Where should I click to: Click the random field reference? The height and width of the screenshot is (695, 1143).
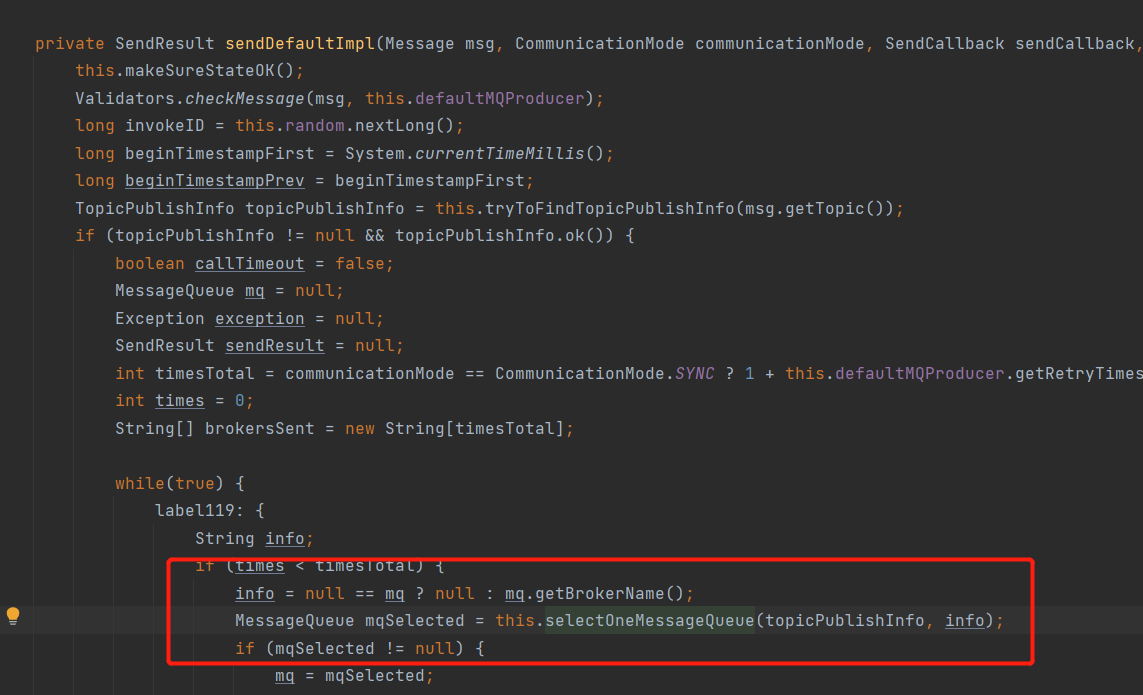point(315,125)
